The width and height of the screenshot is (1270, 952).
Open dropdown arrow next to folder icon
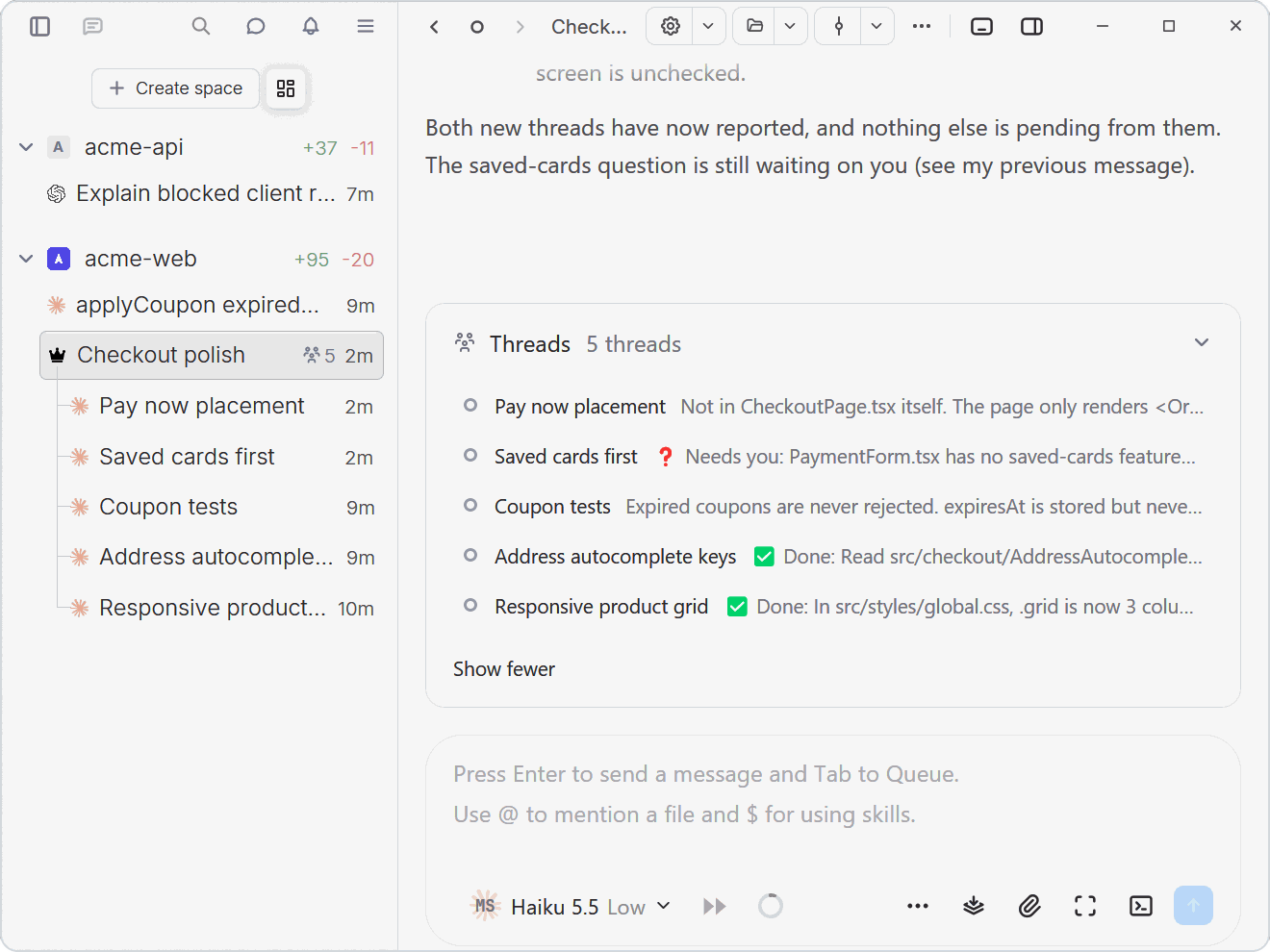(x=790, y=26)
